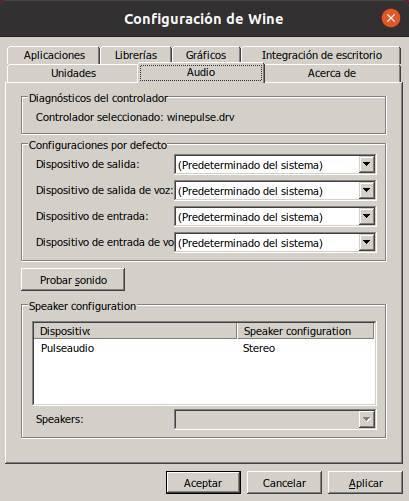Viewport: 409px width, 501px height.
Task: Click the Cancelar button
Action: click(284, 483)
